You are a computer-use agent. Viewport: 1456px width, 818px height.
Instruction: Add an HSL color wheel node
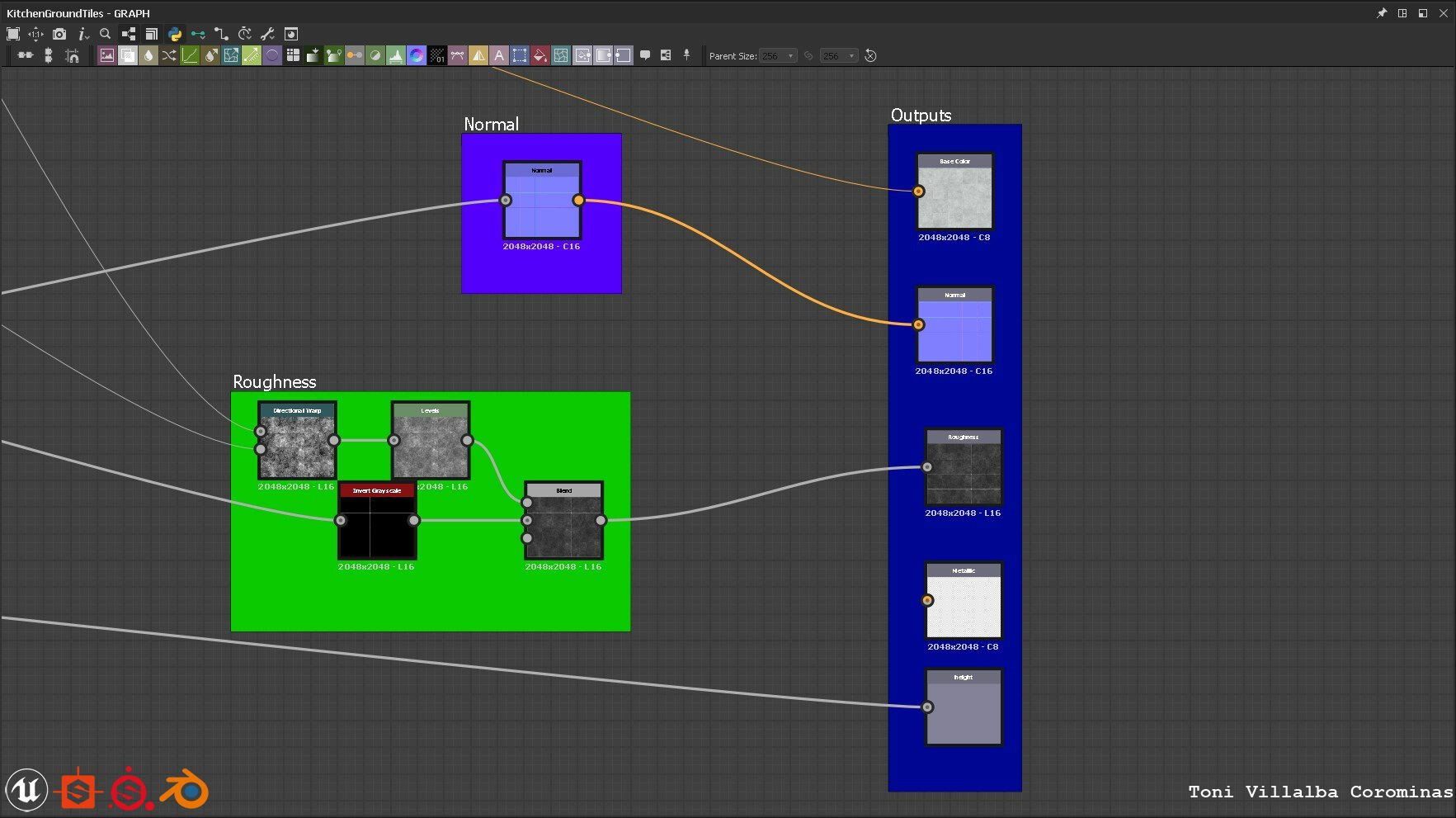(417, 55)
